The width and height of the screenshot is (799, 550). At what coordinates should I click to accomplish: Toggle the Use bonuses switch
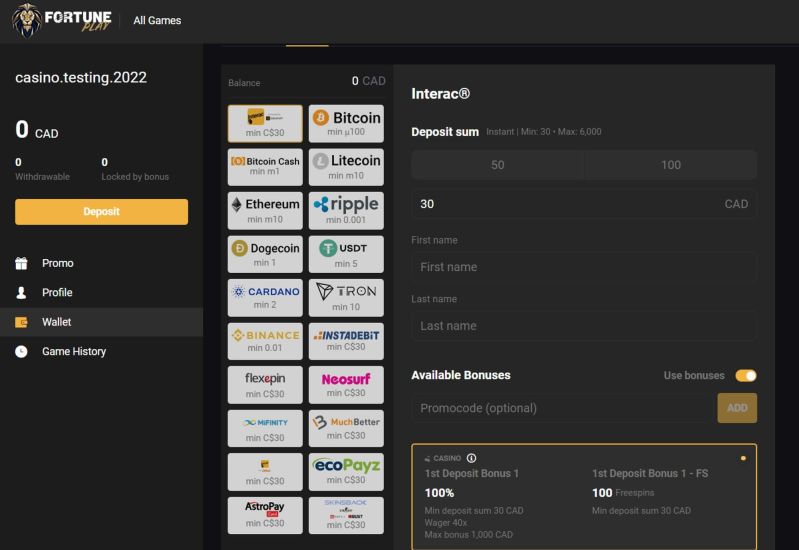pyautogui.click(x=745, y=376)
